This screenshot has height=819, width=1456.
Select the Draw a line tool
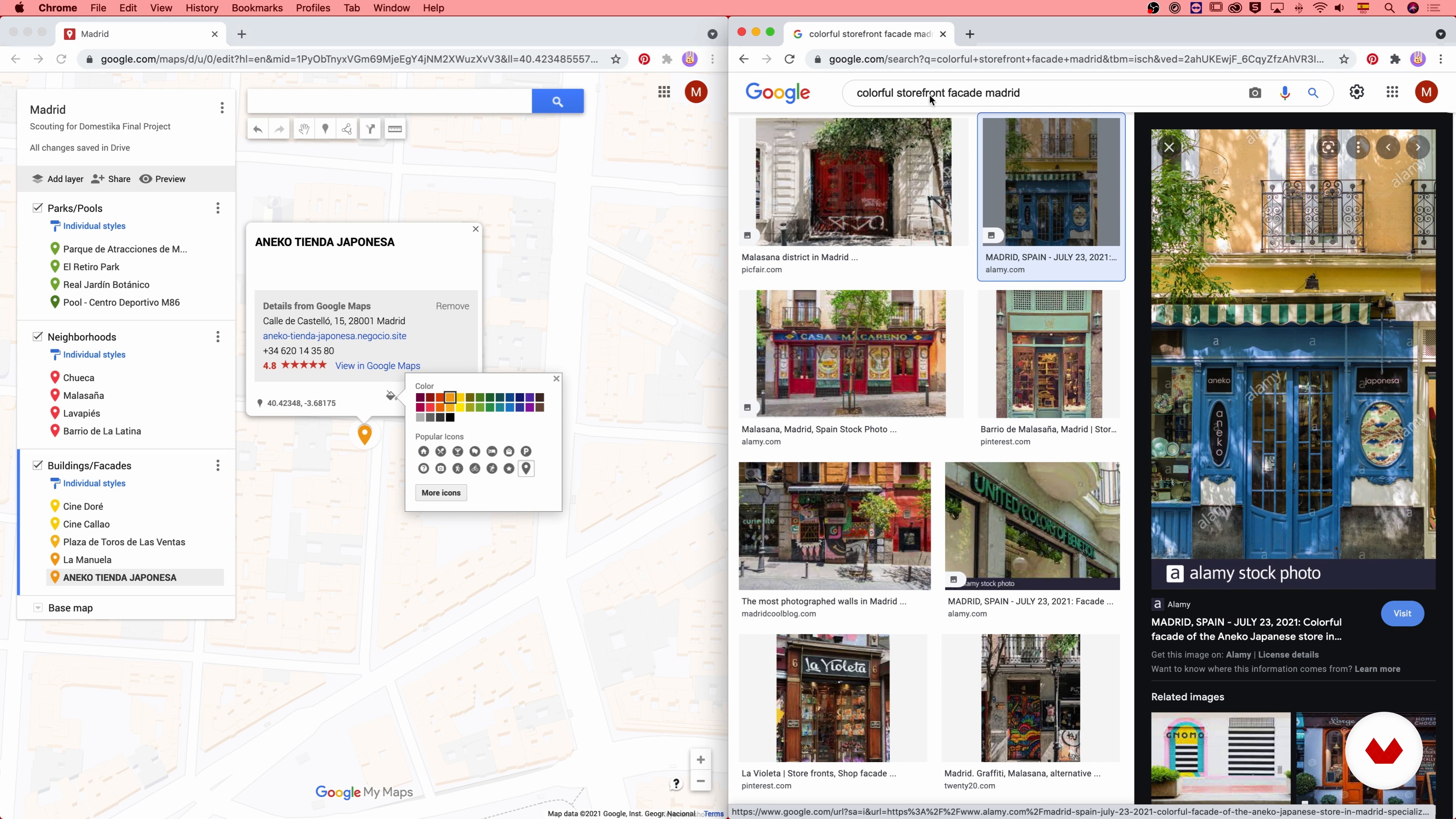coord(347,129)
